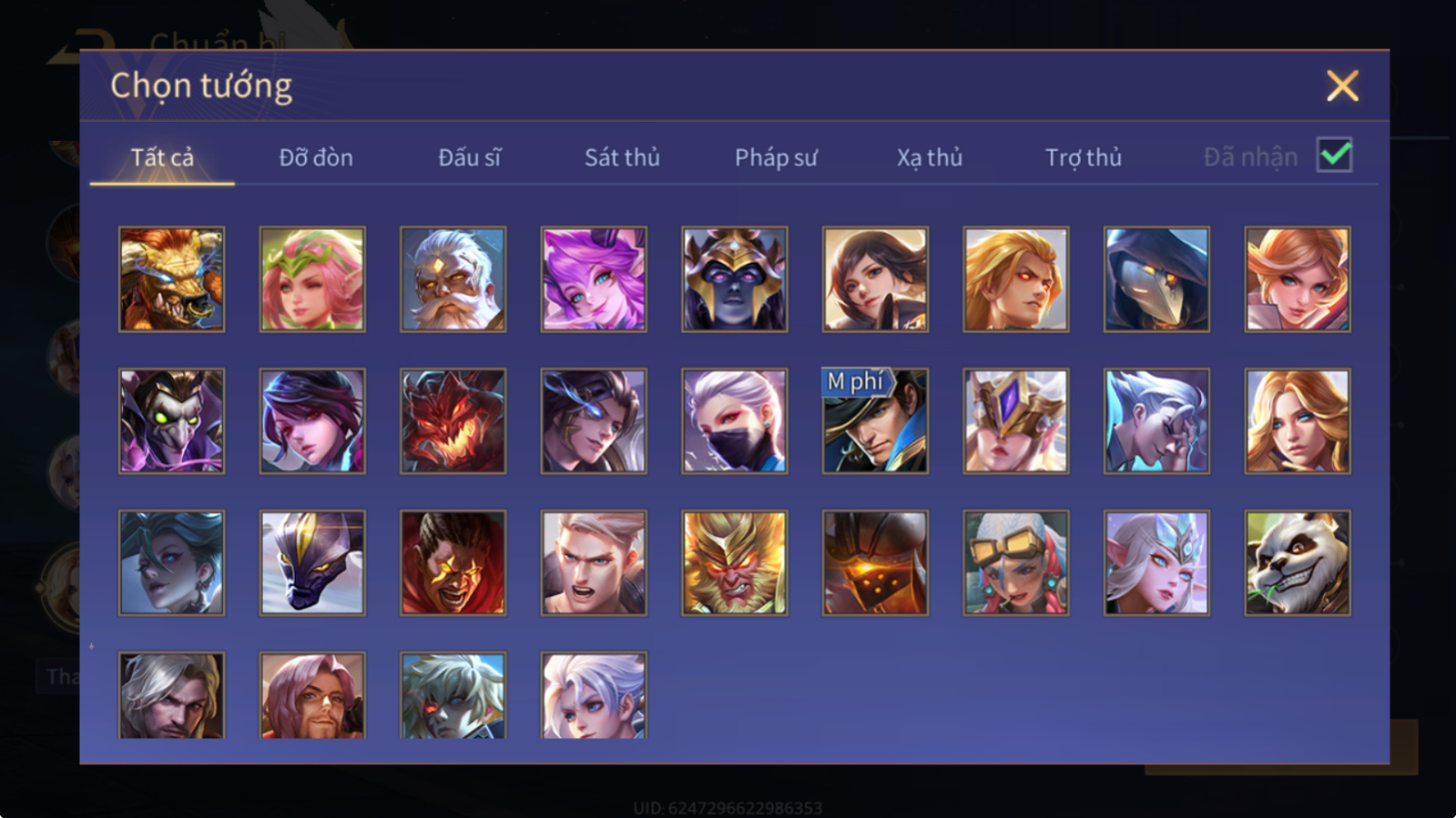Pick the grinning panda hero portrait
This screenshot has height=818, width=1456.
coord(1297,562)
